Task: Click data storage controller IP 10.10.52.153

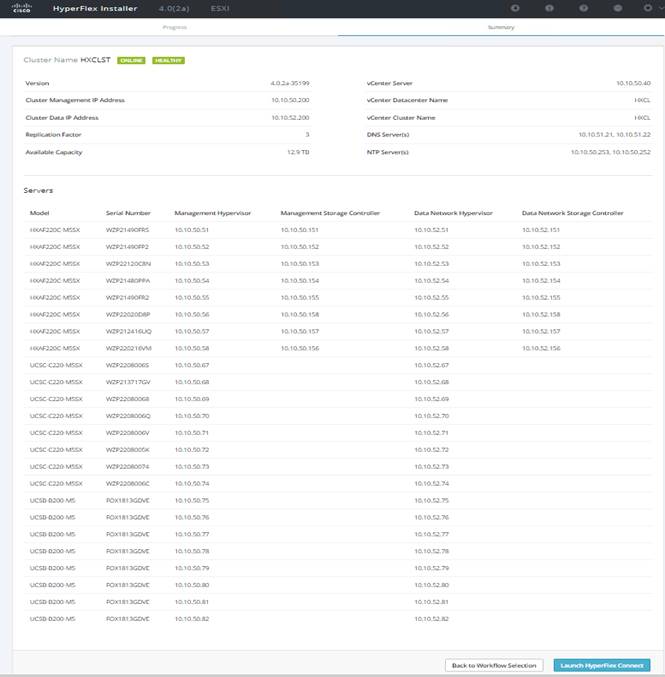Action: [541, 264]
